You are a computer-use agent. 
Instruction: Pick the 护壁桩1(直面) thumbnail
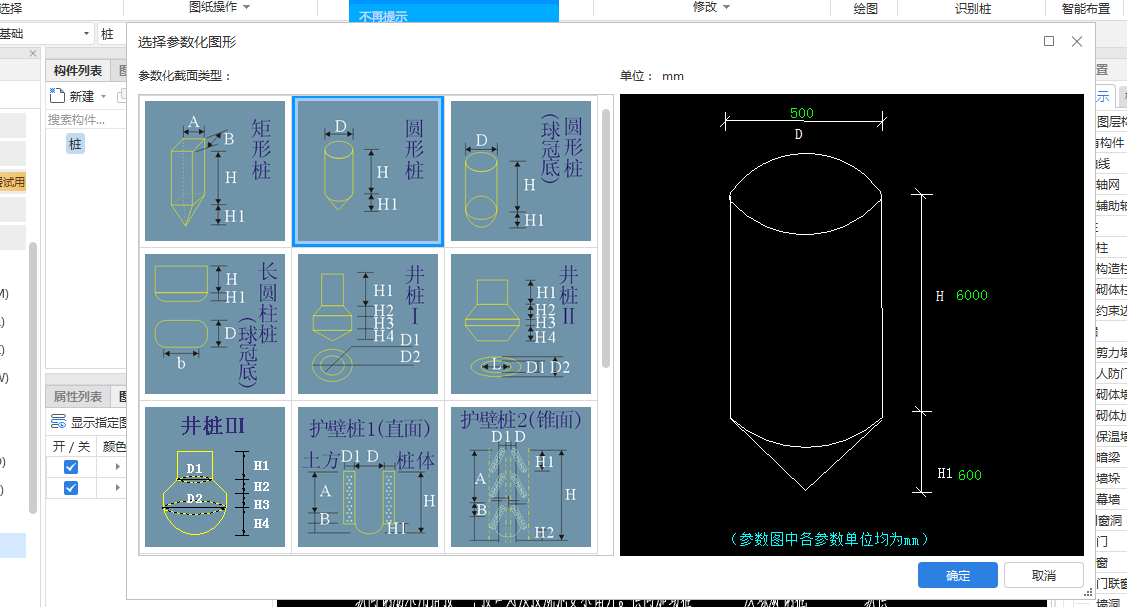(368, 477)
